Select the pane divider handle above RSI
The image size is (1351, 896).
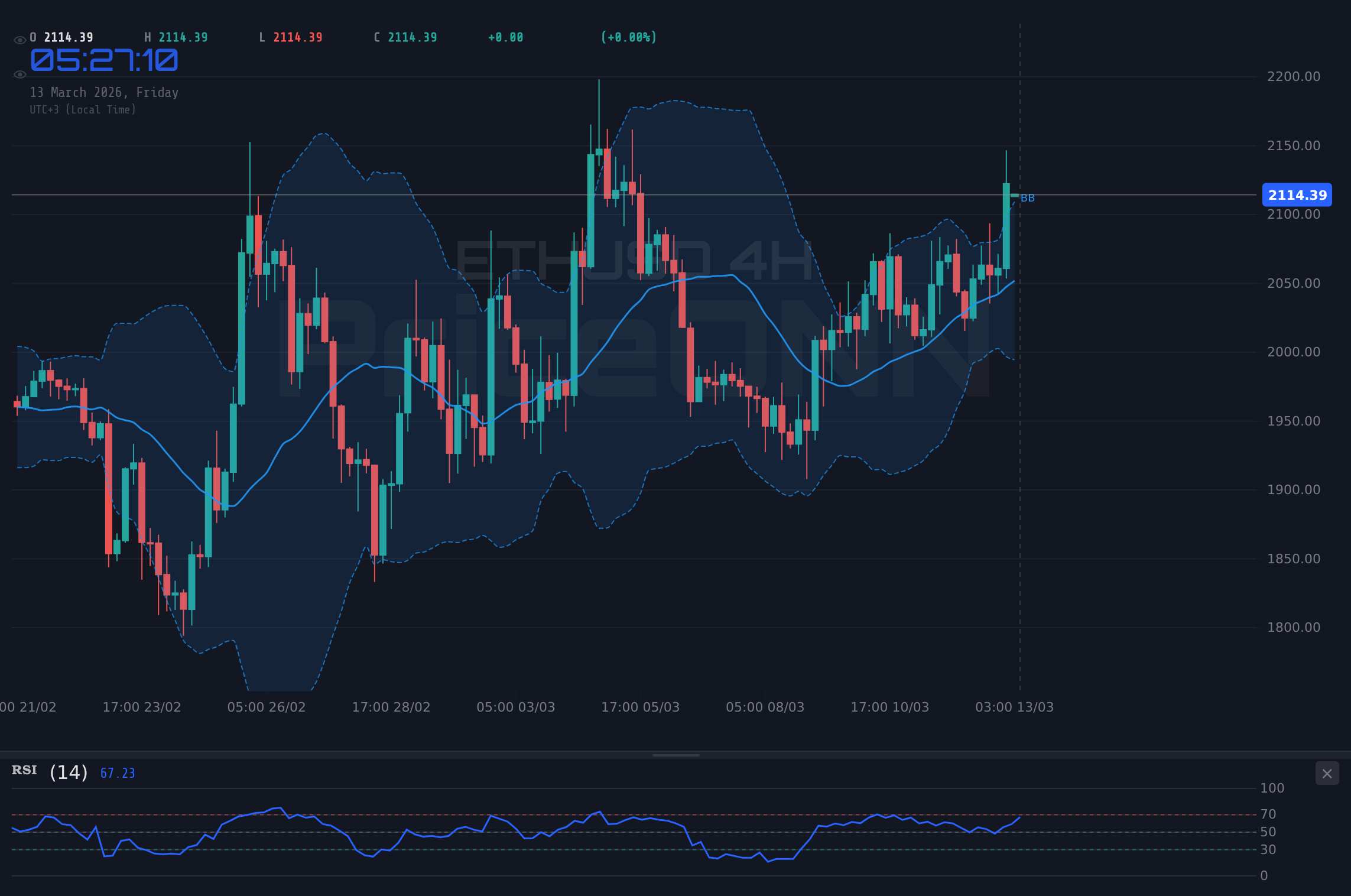coord(675,755)
